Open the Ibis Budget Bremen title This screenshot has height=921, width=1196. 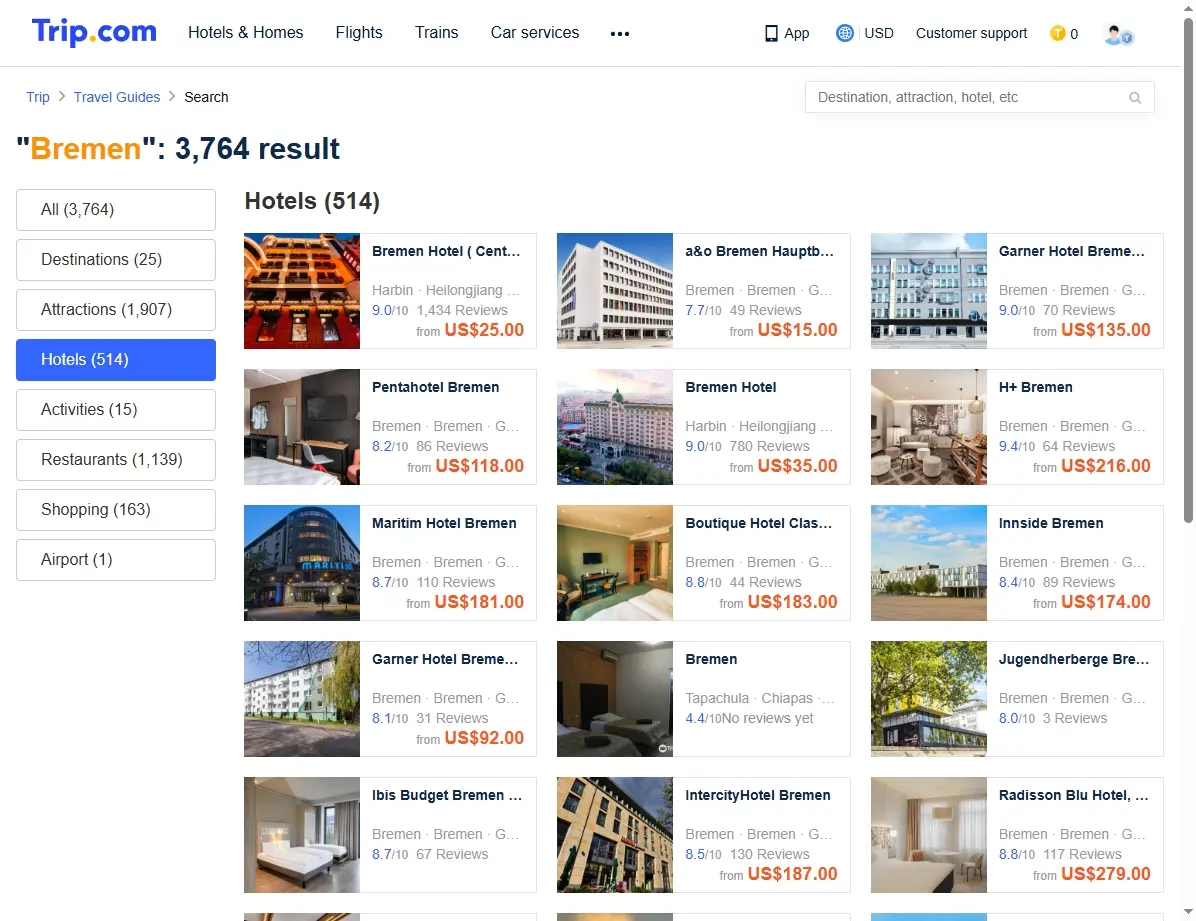447,795
